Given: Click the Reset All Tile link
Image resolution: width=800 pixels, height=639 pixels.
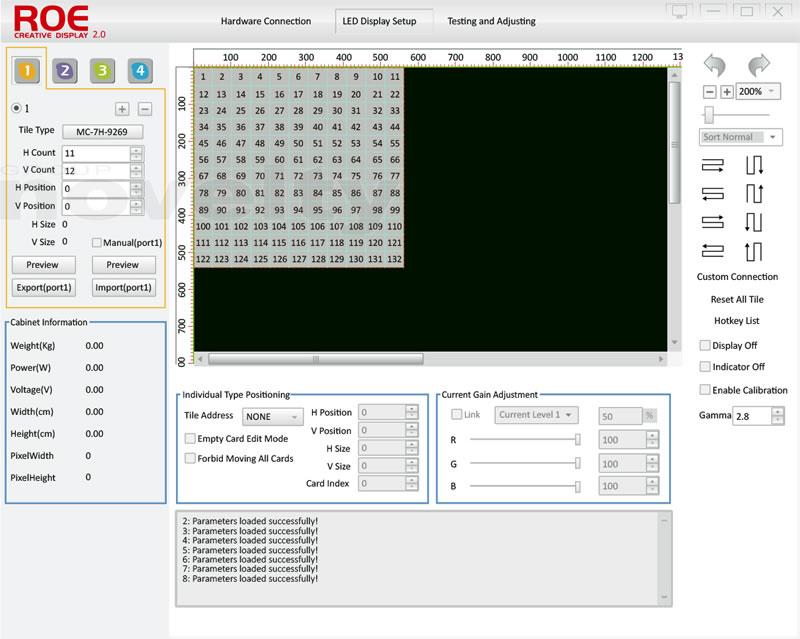Looking at the screenshot, I should [x=737, y=299].
